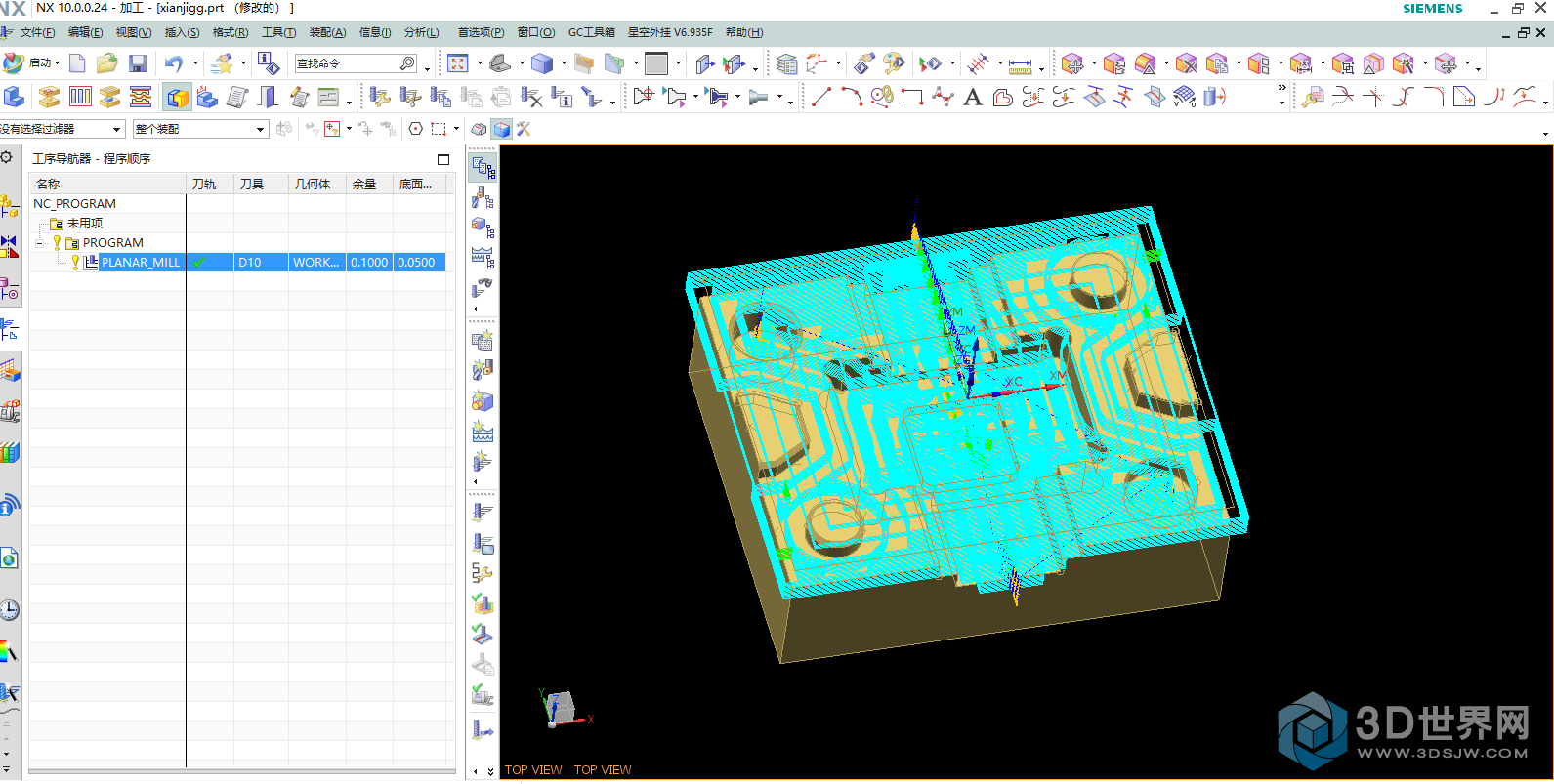The height and width of the screenshot is (784, 1554).
Task: Expand the Undo history dropdown arrow
Action: click(194, 63)
